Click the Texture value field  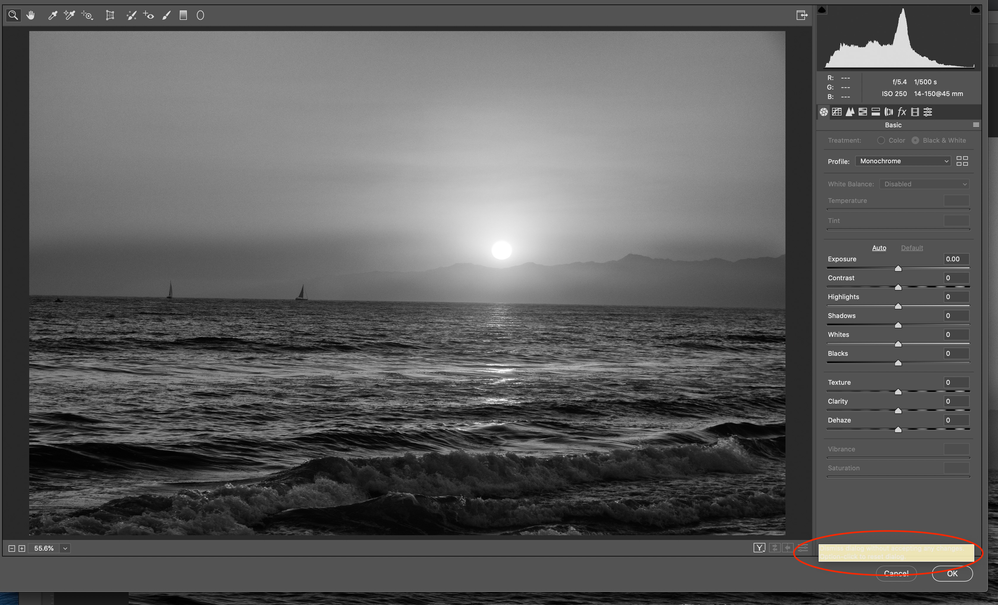[957, 382]
